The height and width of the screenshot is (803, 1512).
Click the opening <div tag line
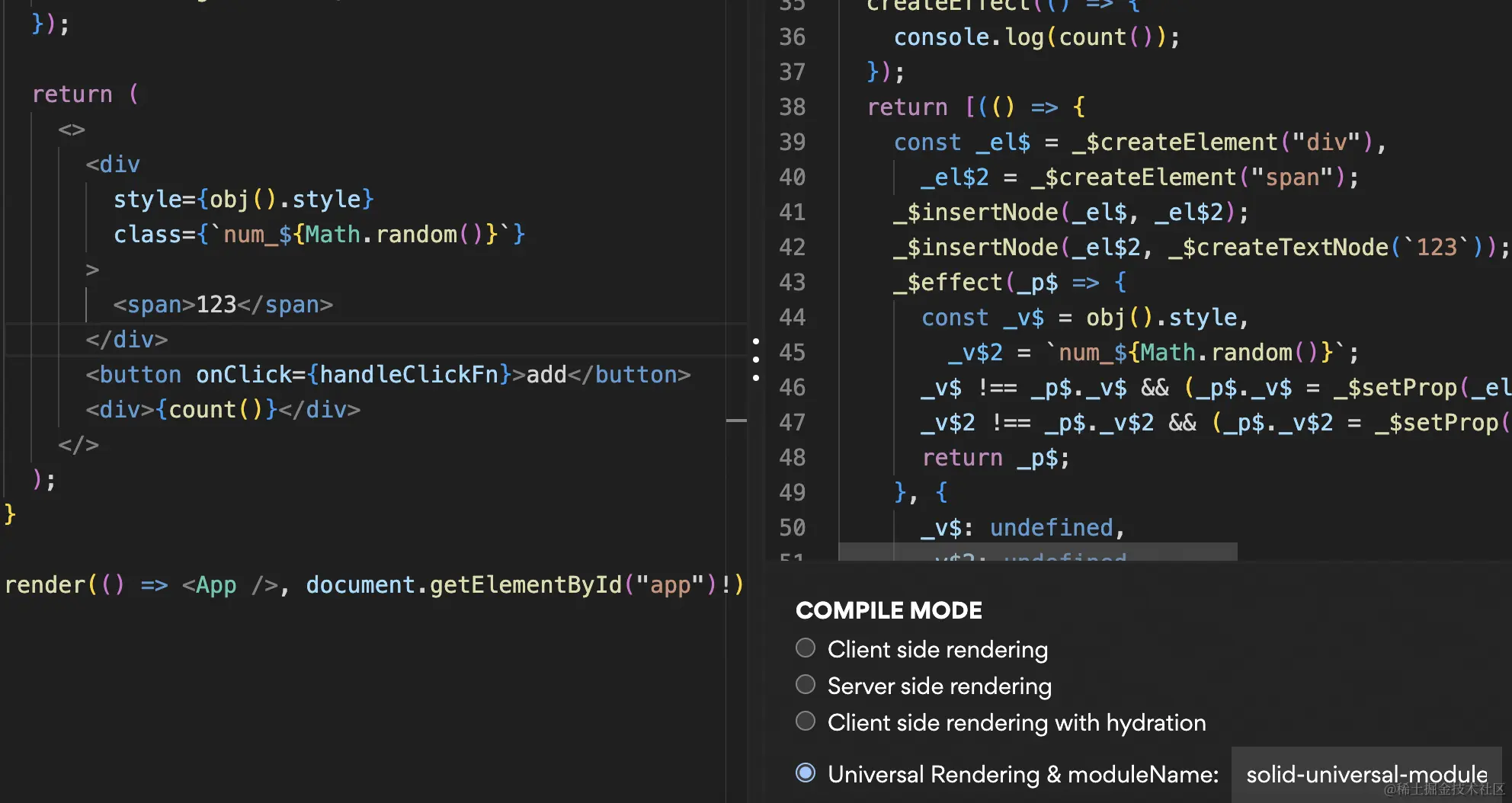tap(113, 165)
